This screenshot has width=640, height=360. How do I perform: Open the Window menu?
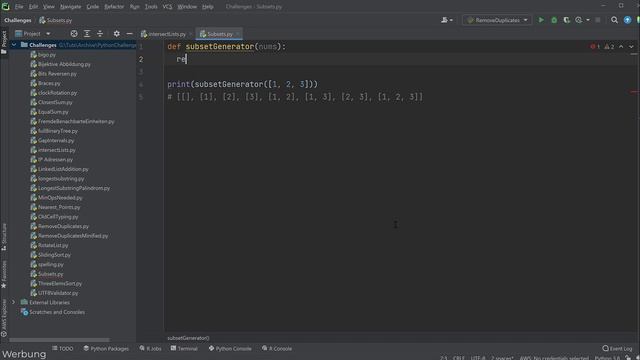point(187,7)
